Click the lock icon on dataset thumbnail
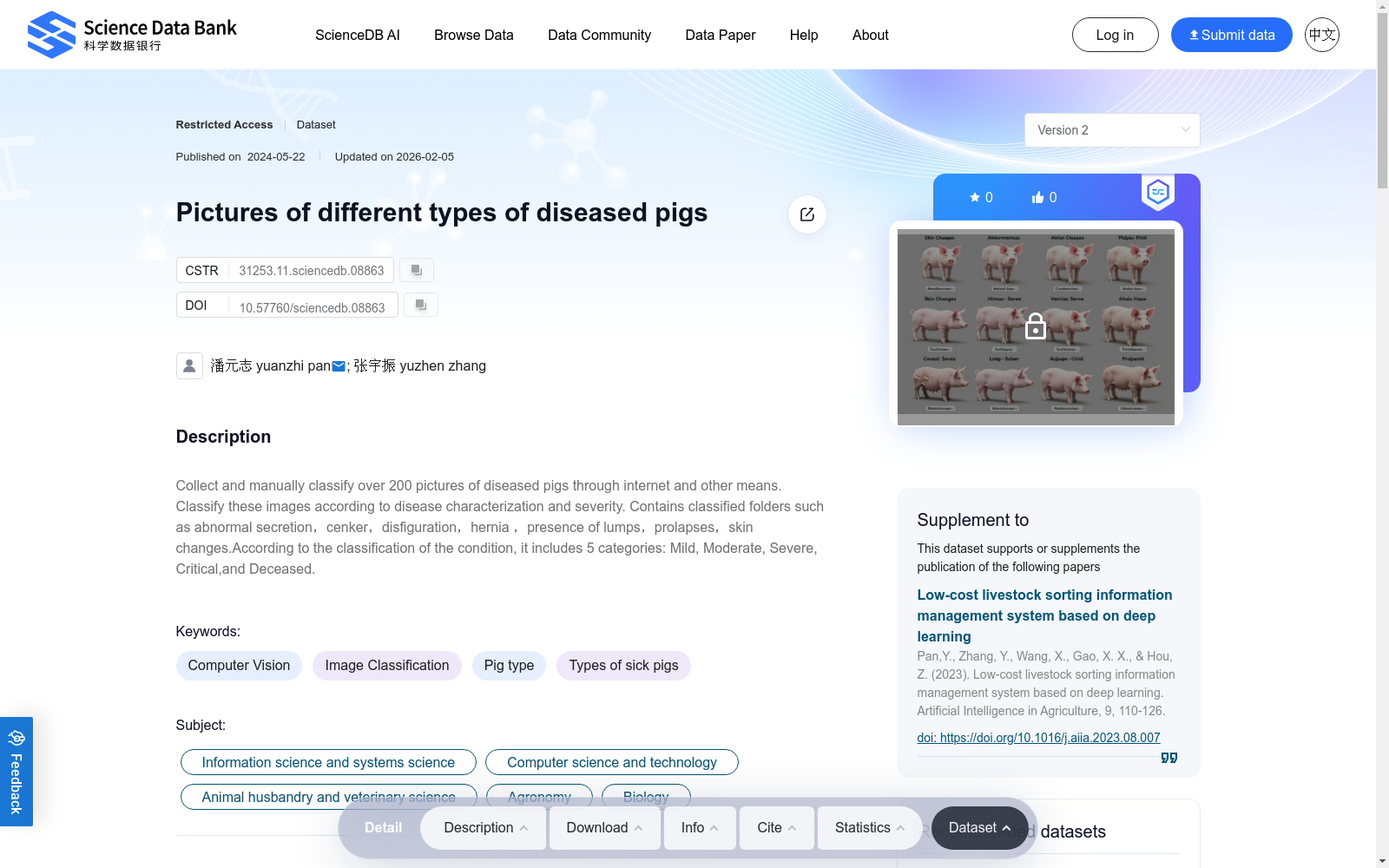The height and width of the screenshot is (868, 1389). click(x=1036, y=326)
